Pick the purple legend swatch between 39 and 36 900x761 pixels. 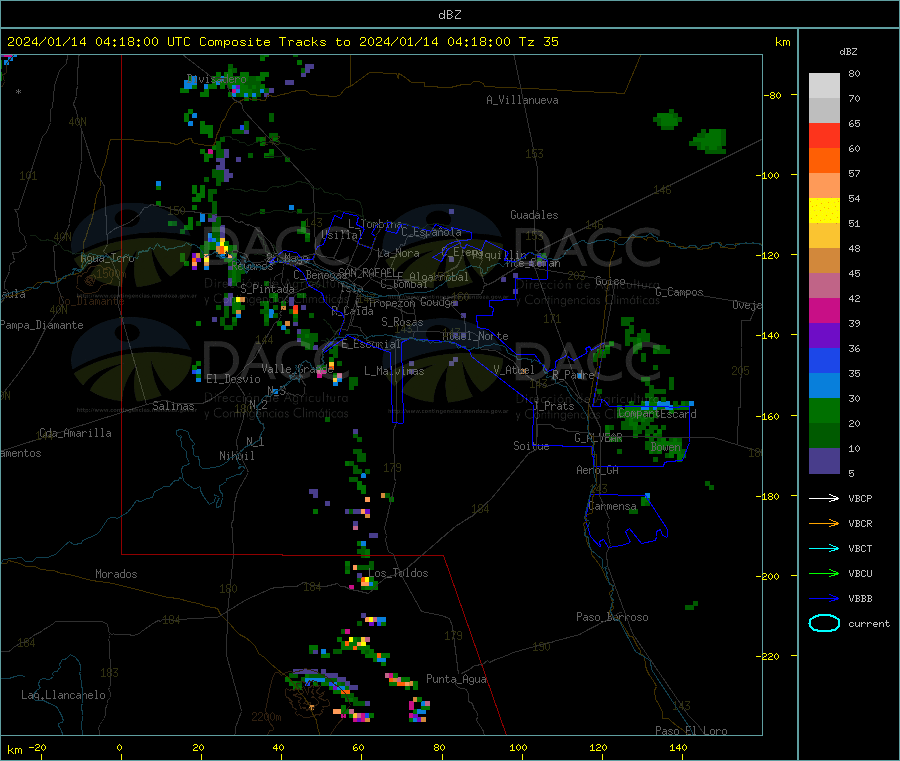click(824, 336)
